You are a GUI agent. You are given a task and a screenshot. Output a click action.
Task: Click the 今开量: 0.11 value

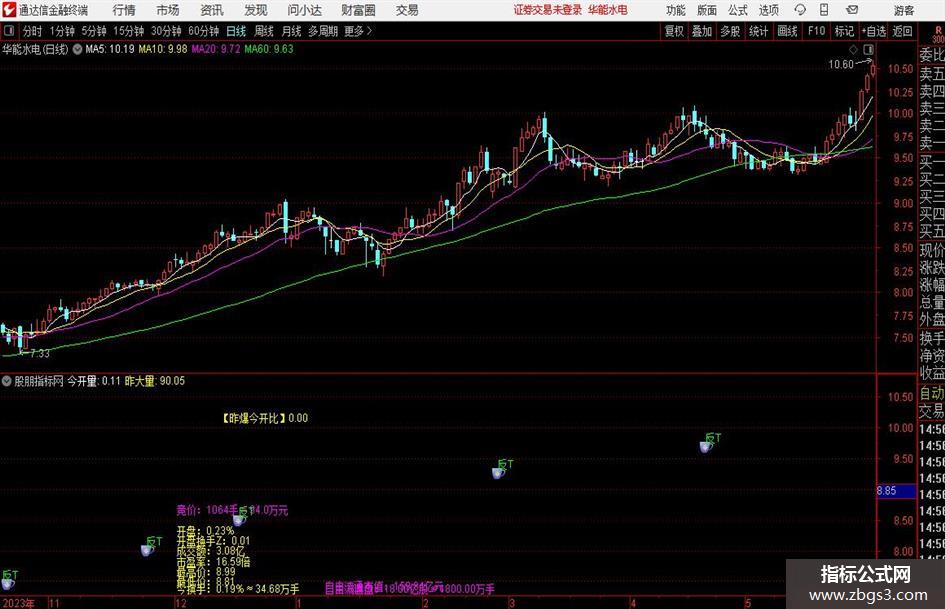94,381
